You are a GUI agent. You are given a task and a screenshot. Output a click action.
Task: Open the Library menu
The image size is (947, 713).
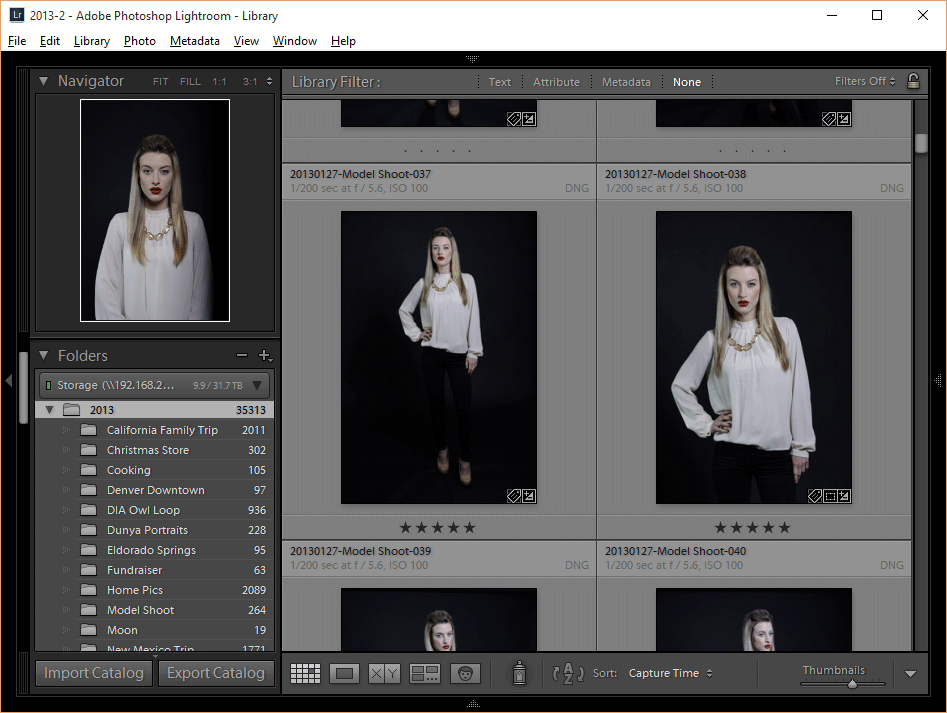[x=92, y=40]
